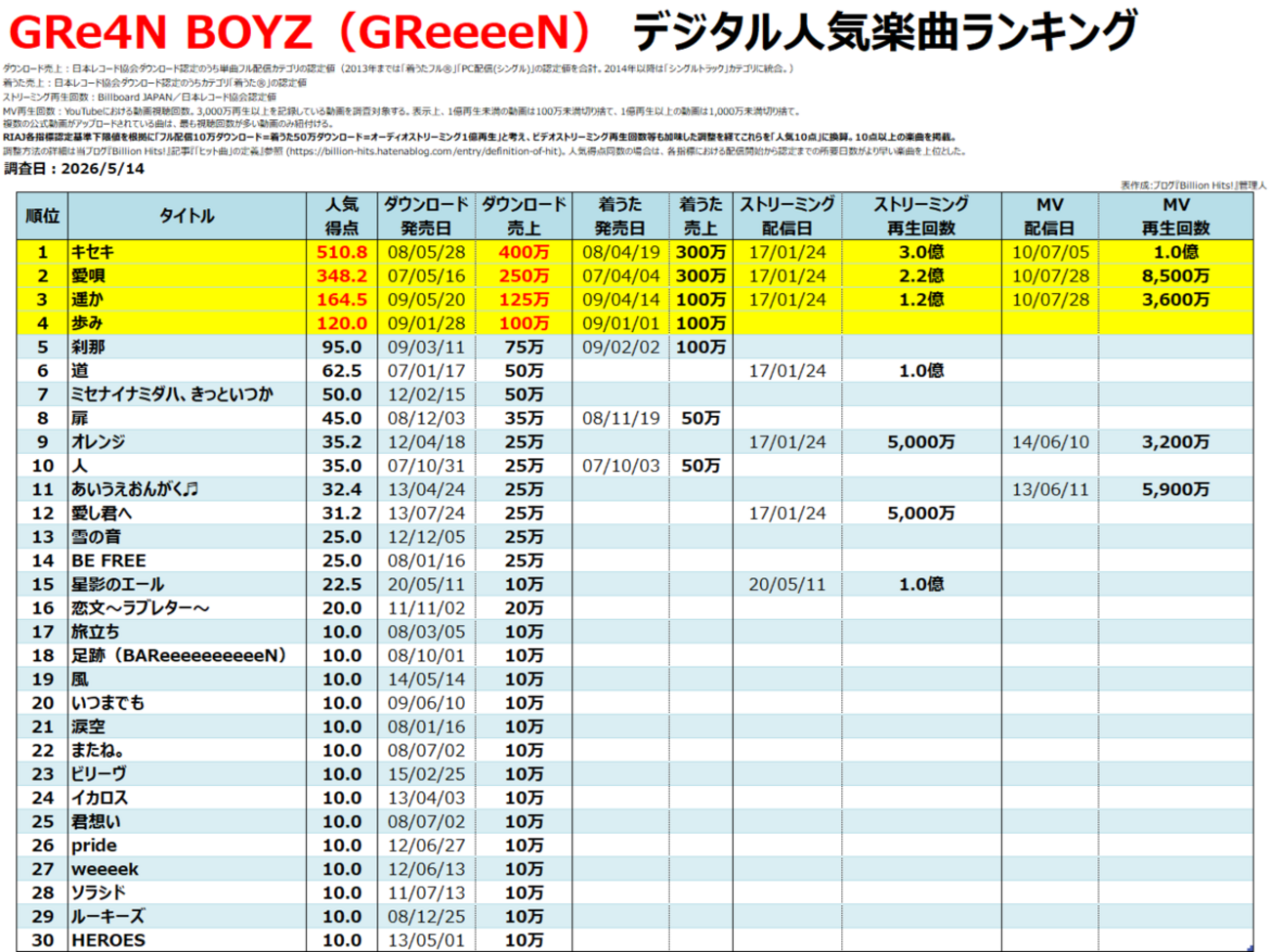Viewport: 1270px width, 952px height.
Task: Select the 着うた release date 08/11/19
Action: click(x=620, y=418)
